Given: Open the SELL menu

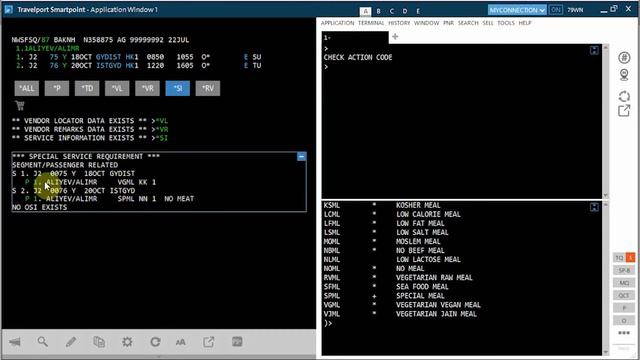Looking at the screenshot, I should tap(488, 23).
